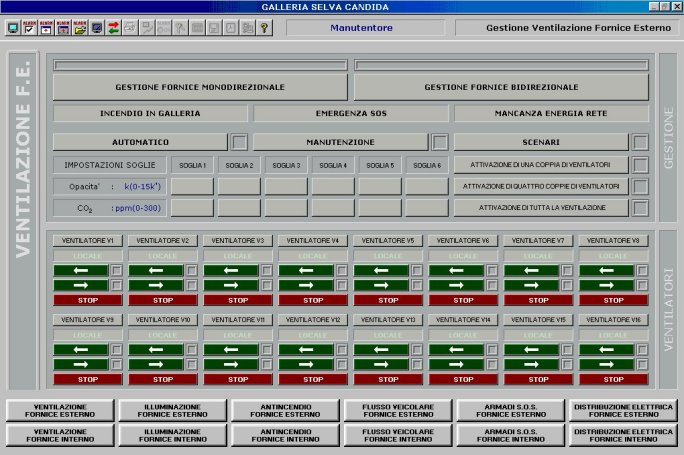Run Ventilatore V3 leftward arrow button
Screen dimensions: 684x455
[x=231, y=270]
